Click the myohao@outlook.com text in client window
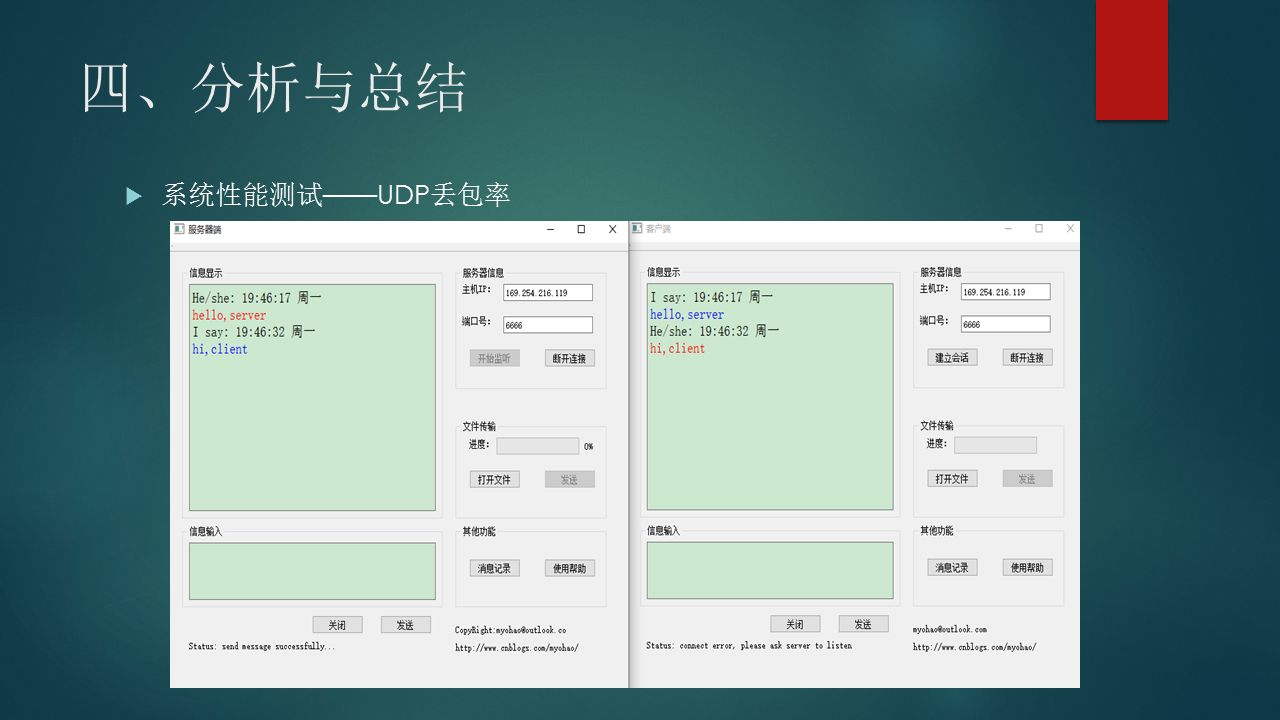Viewport: 1280px width, 720px height. click(950, 629)
